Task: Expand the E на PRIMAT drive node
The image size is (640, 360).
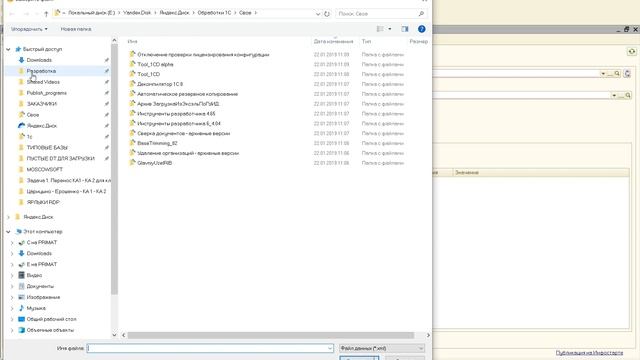Action: tap(12, 265)
